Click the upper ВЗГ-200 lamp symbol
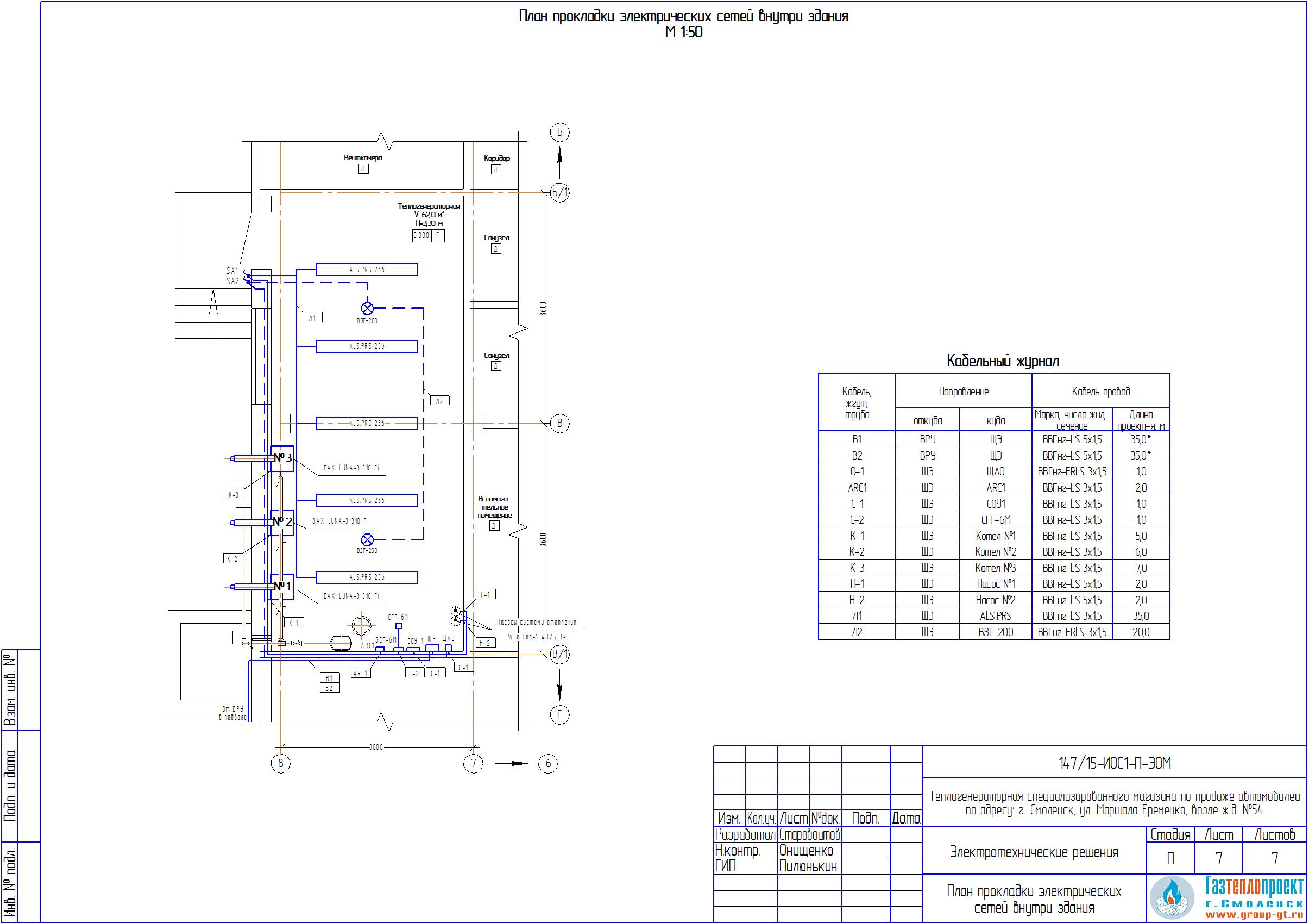Image resolution: width=1309 pixels, height=924 pixels. click(367, 309)
